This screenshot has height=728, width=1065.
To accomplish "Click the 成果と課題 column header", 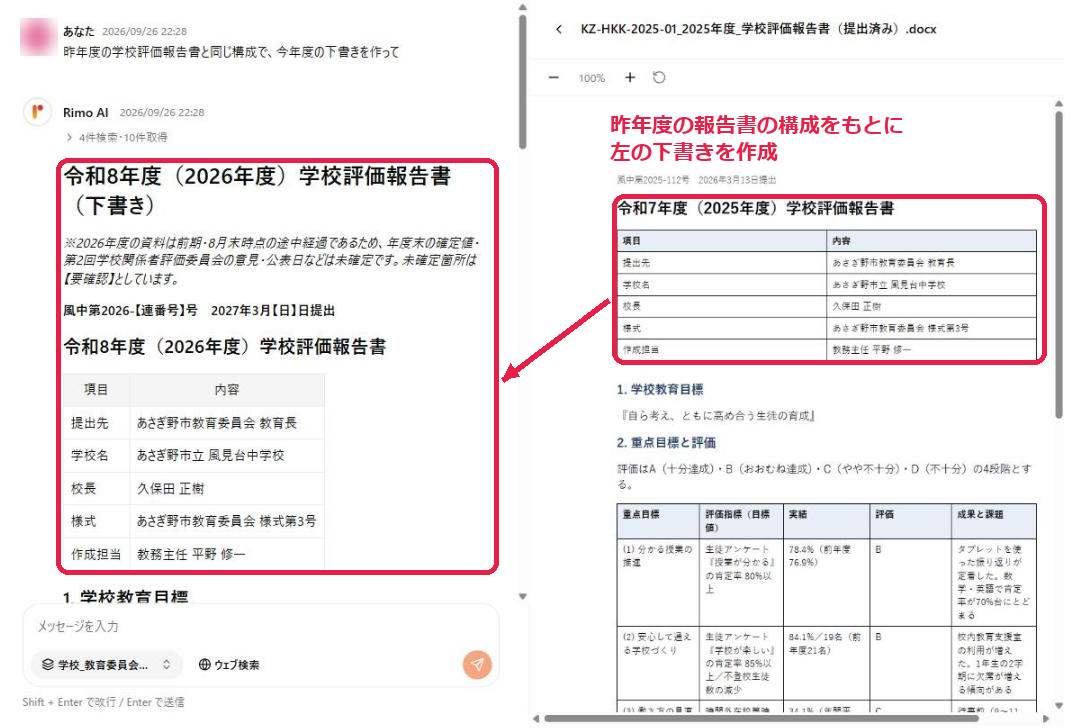I will (994, 521).
